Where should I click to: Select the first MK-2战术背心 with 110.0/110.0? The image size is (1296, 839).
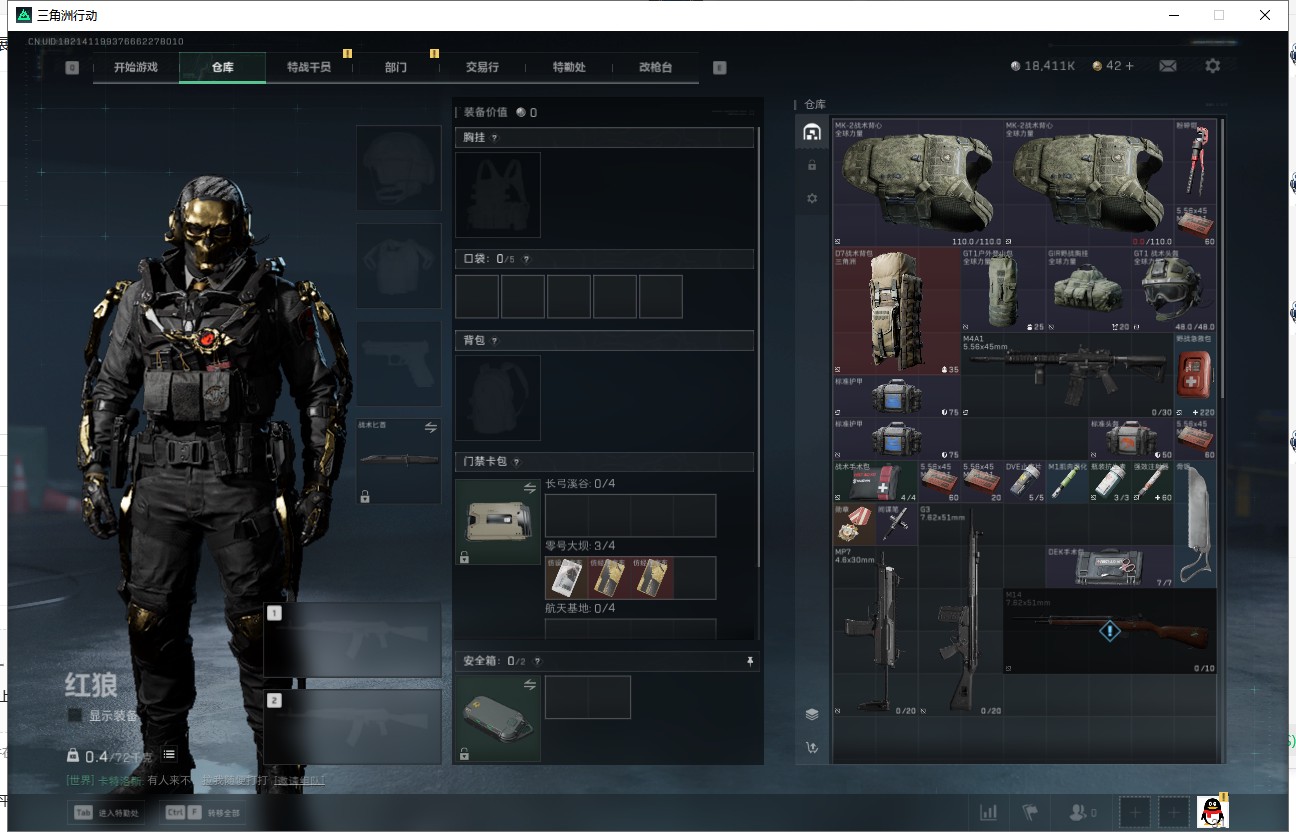tap(918, 183)
